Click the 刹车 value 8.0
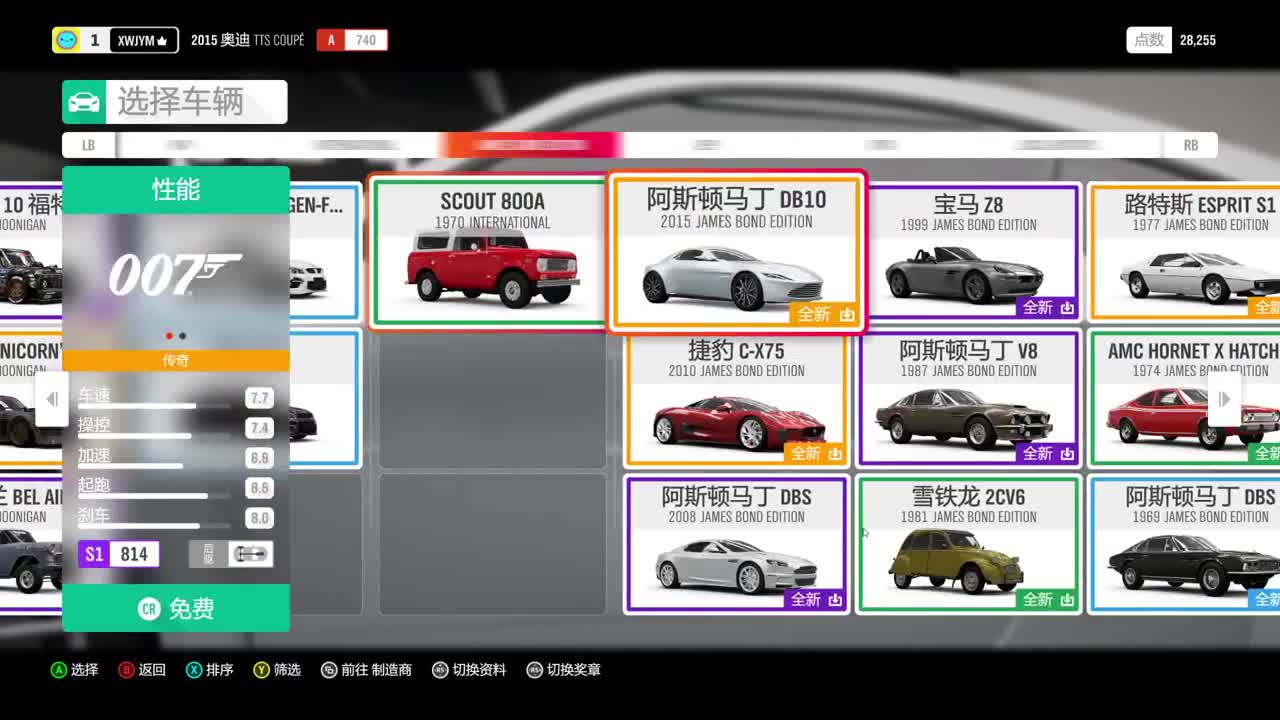1280x720 pixels. tap(259, 518)
